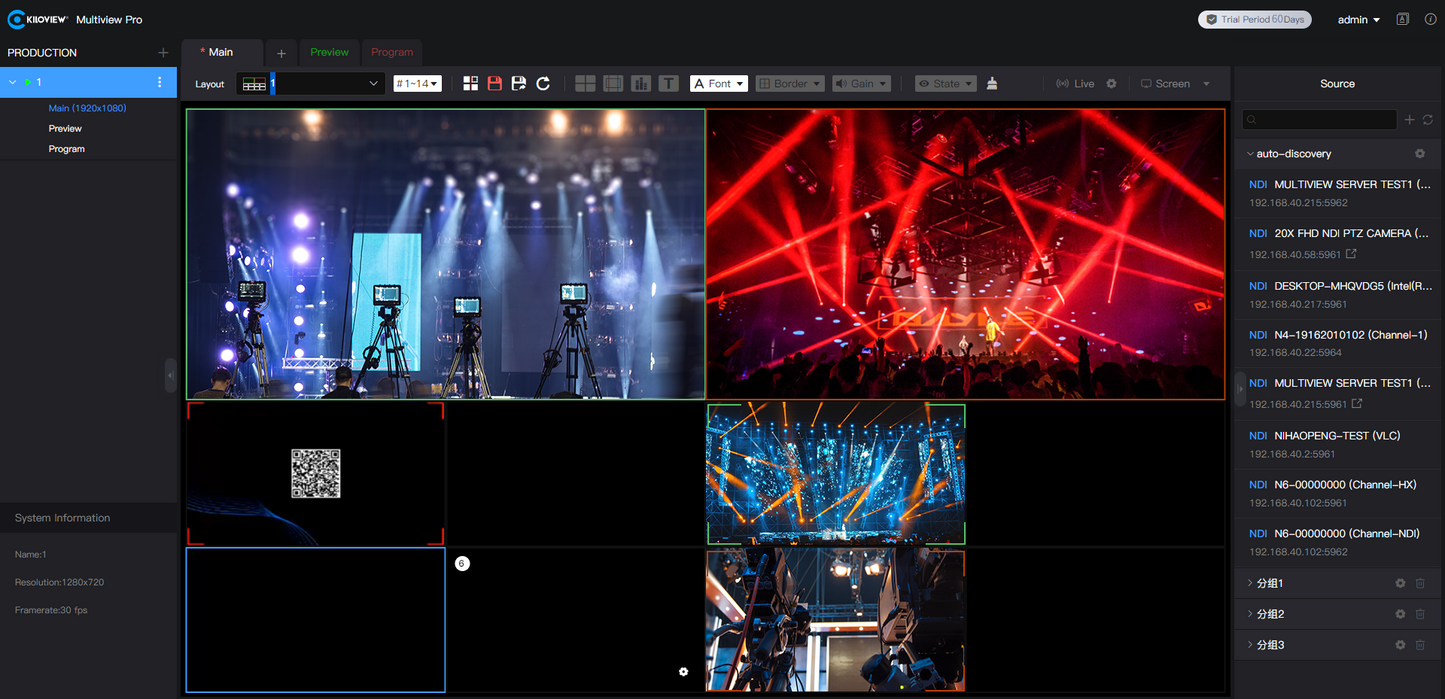Add a new production tab with plus button
The height and width of the screenshot is (699, 1445).
pos(281,52)
